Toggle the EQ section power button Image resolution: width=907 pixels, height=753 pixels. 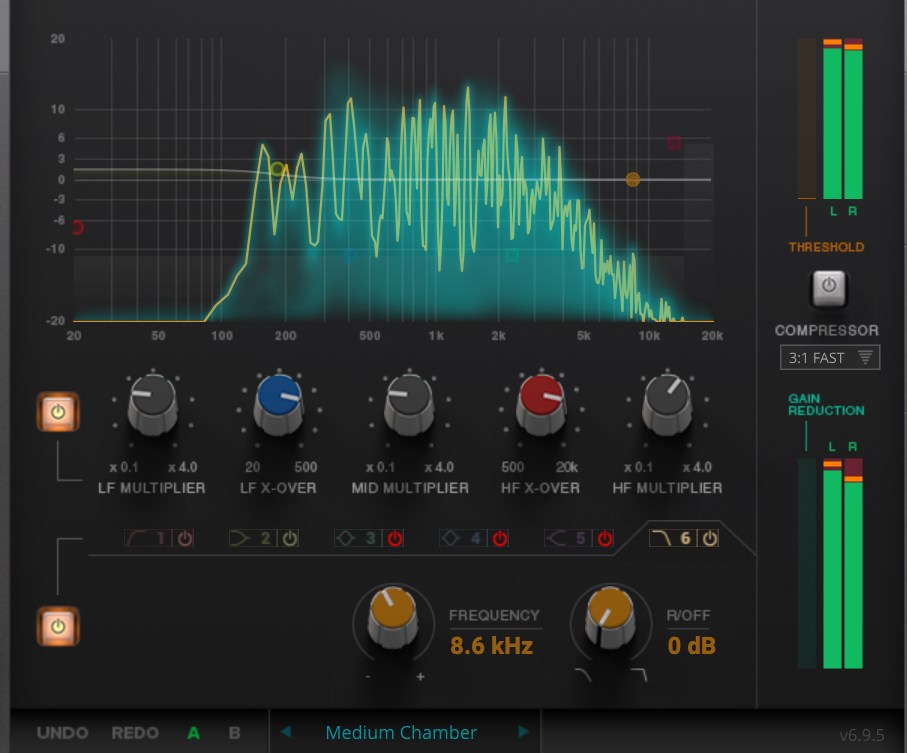(57, 626)
